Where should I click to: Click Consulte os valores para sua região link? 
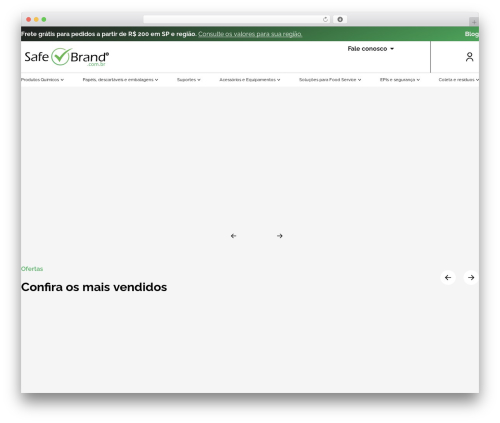coord(250,34)
